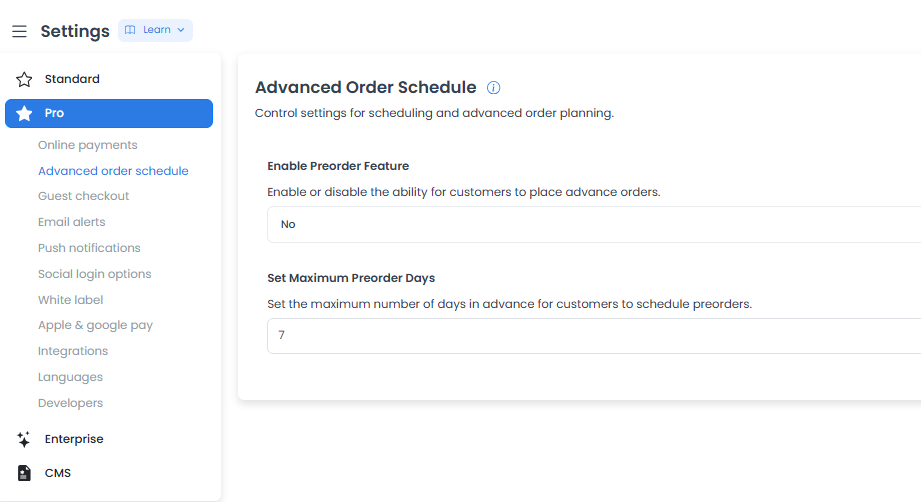921x502 pixels.
Task: Select Guest checkout in sidebar
Action: (83, 196)
